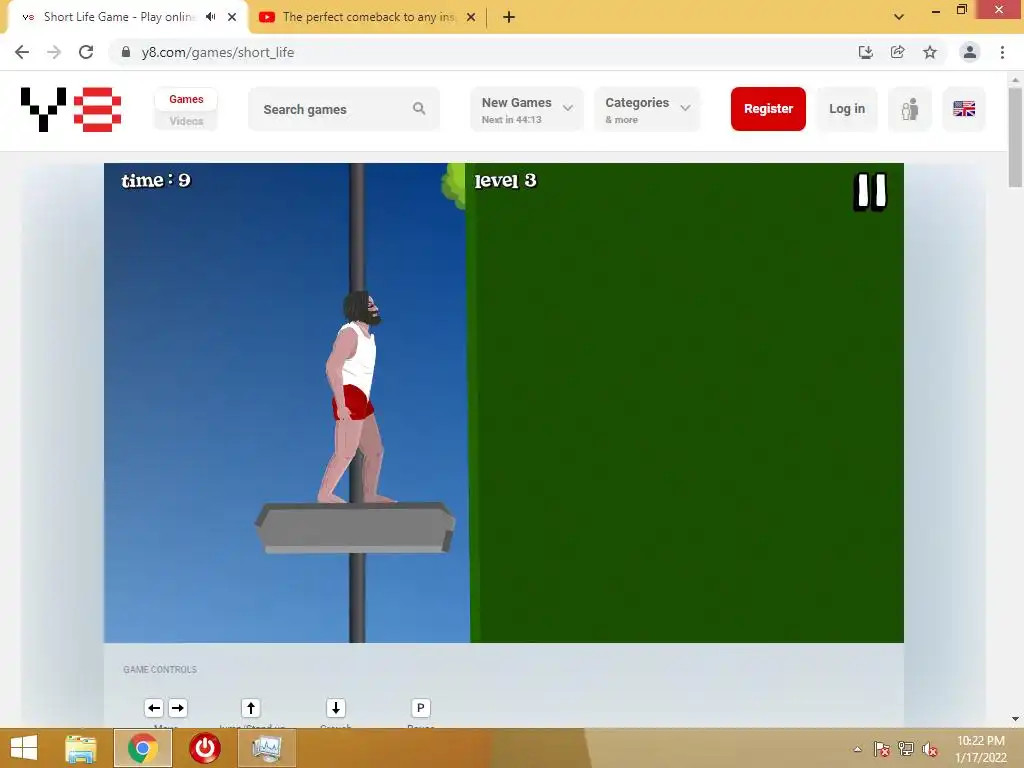This screenshot has width=1024, height=768.
Task: Click the red power app taskbar icon
Action: (x=204, y=748)
